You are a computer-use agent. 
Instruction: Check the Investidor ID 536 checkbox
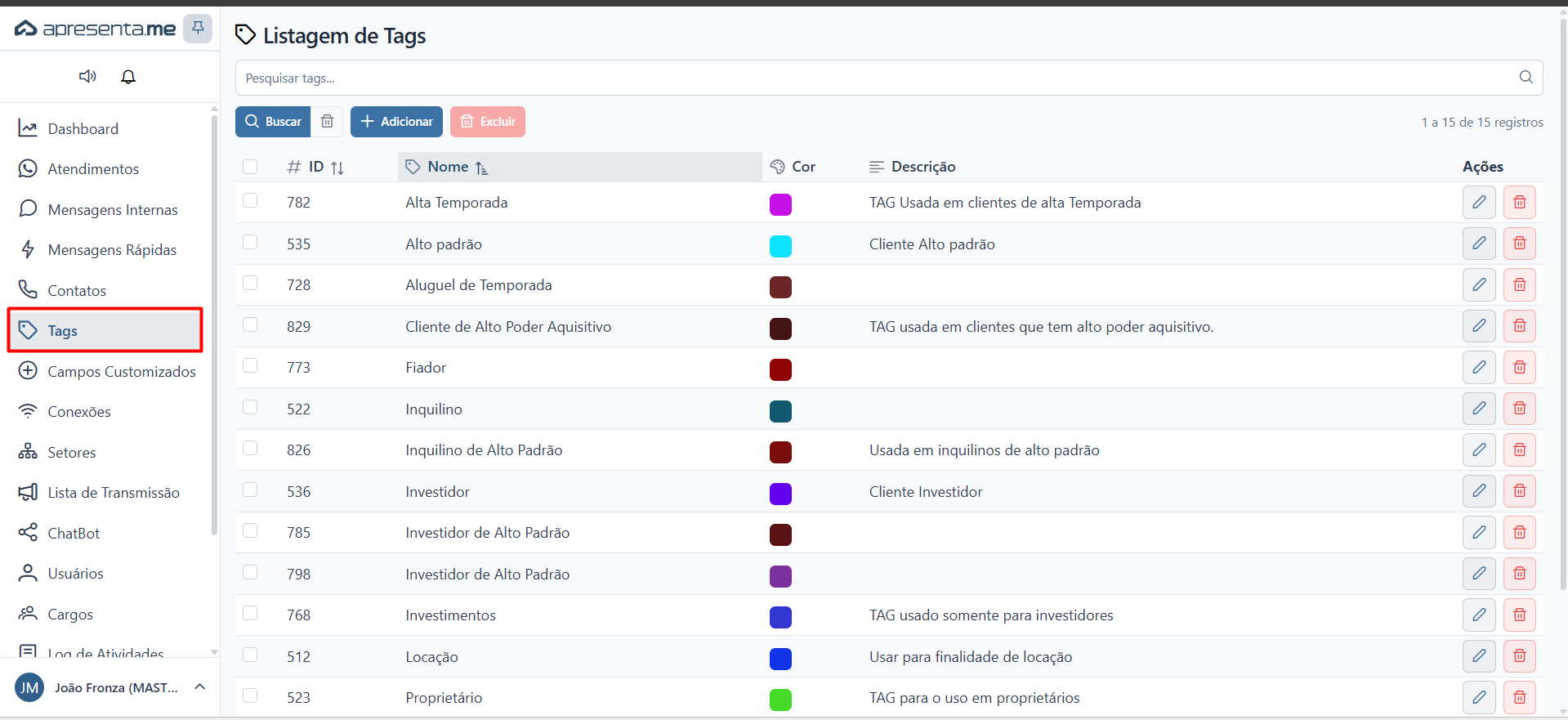[250, 490]
